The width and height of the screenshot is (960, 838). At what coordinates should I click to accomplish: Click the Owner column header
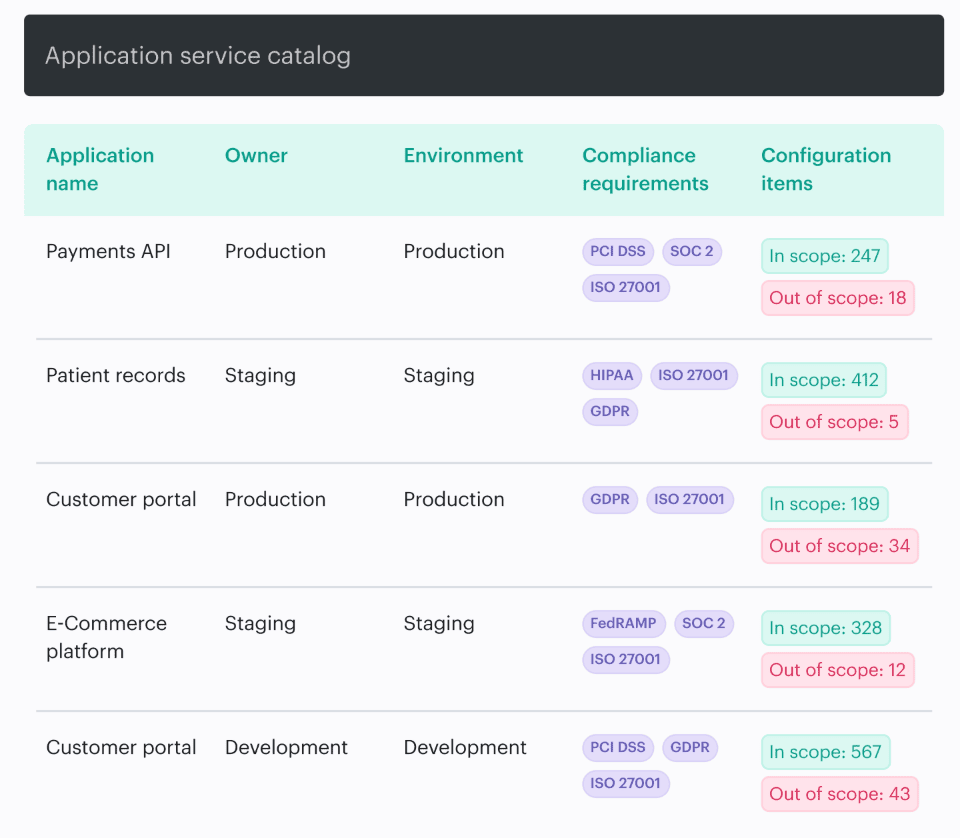[x=256, y=155]
